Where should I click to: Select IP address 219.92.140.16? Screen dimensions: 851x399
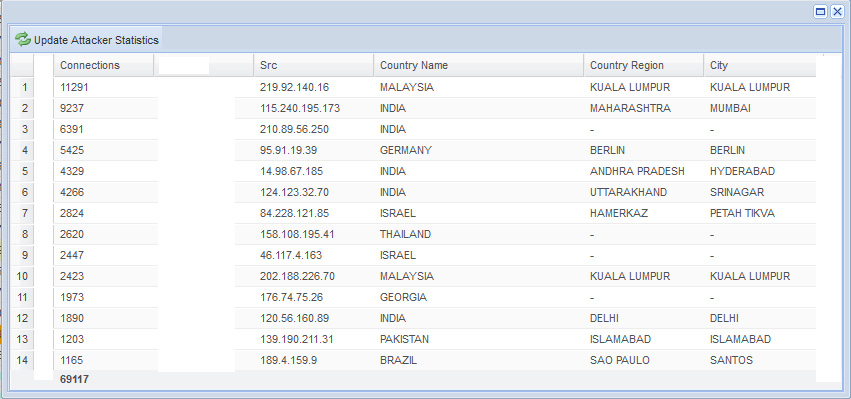click(x=294, y=87)
